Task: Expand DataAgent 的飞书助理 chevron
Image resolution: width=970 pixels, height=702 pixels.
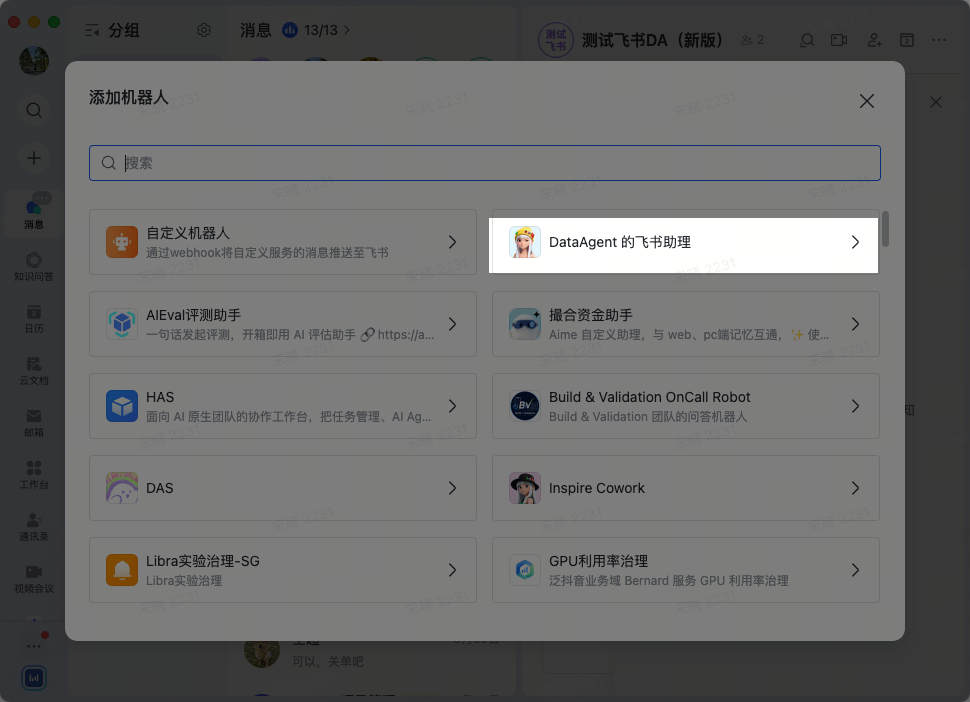Action: 855,242
